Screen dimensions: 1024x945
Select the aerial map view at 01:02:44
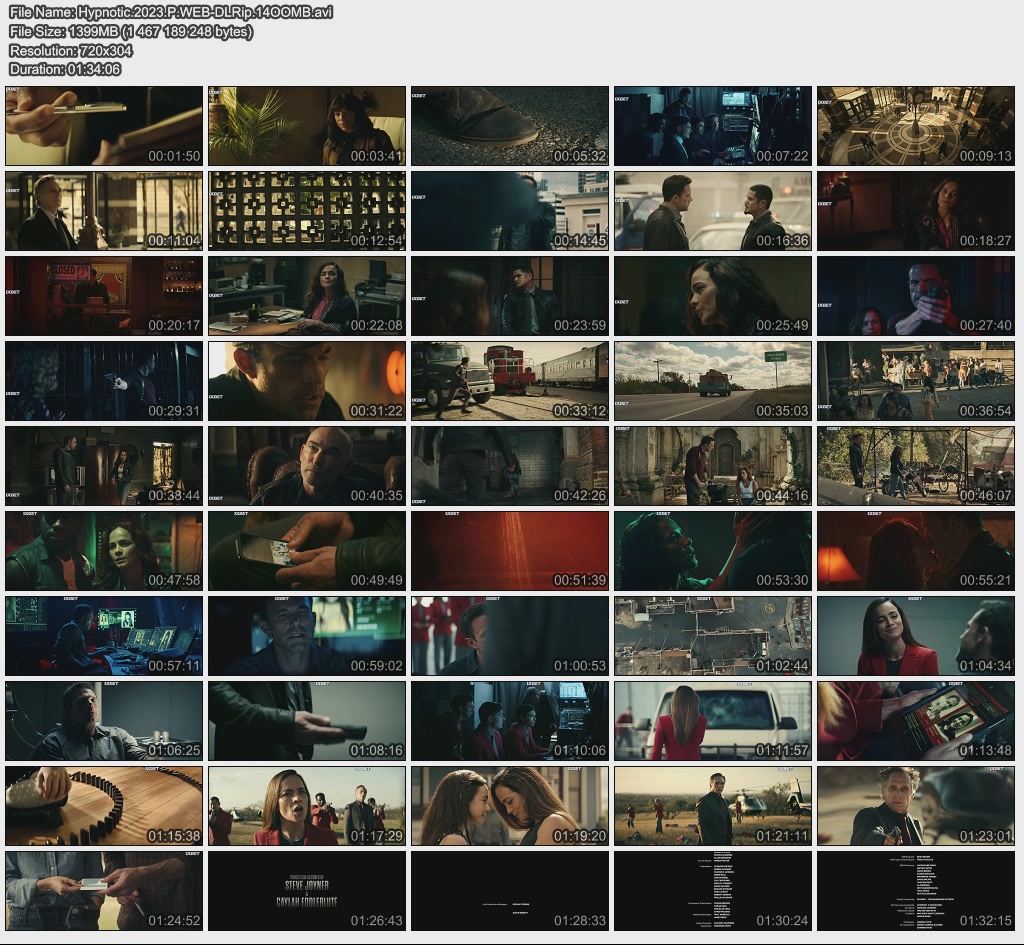pyautogui.click(x=712, y=636)
